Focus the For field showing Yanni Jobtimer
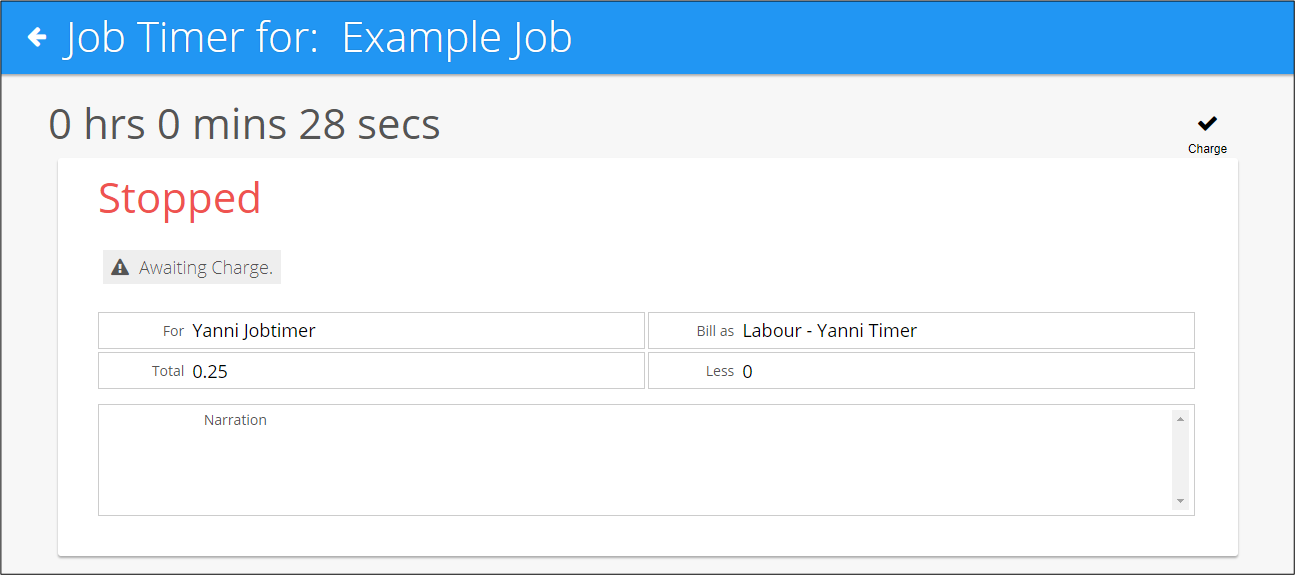The width and height of the screenshot is (1295, 575). 371,330
